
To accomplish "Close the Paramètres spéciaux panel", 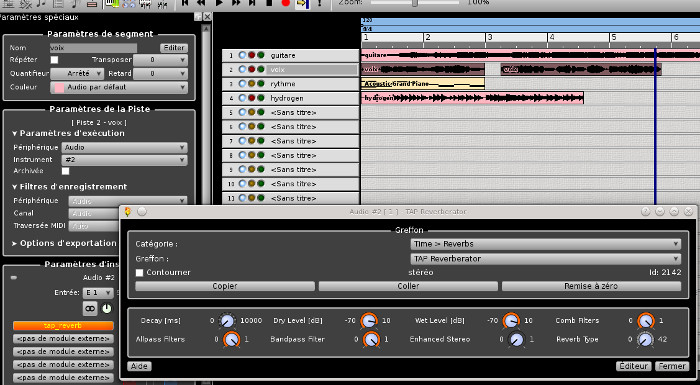I will pyautogui.click(x=207, y=17).
